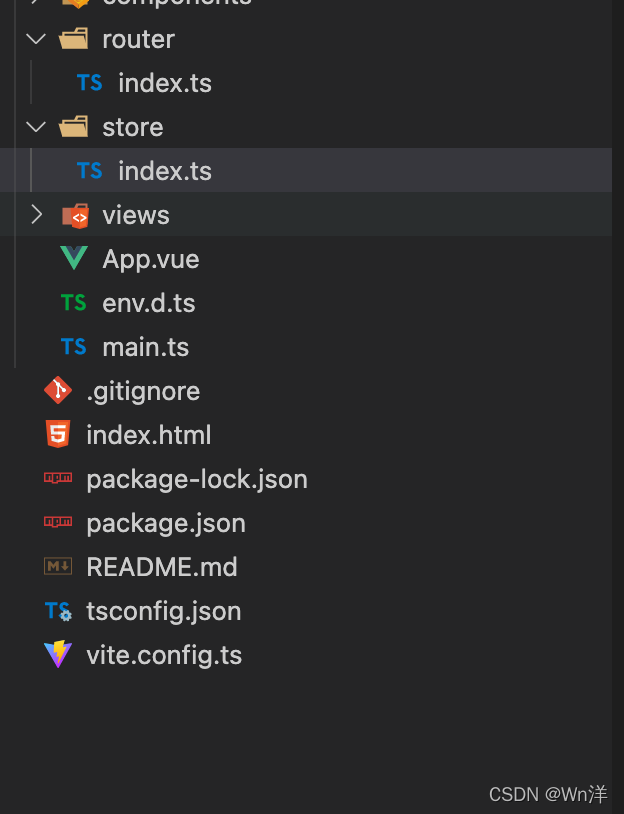Select the Markdown icon next to README.md
The image size is (624, 814).
pyautogui.click(x=58, y=567)
